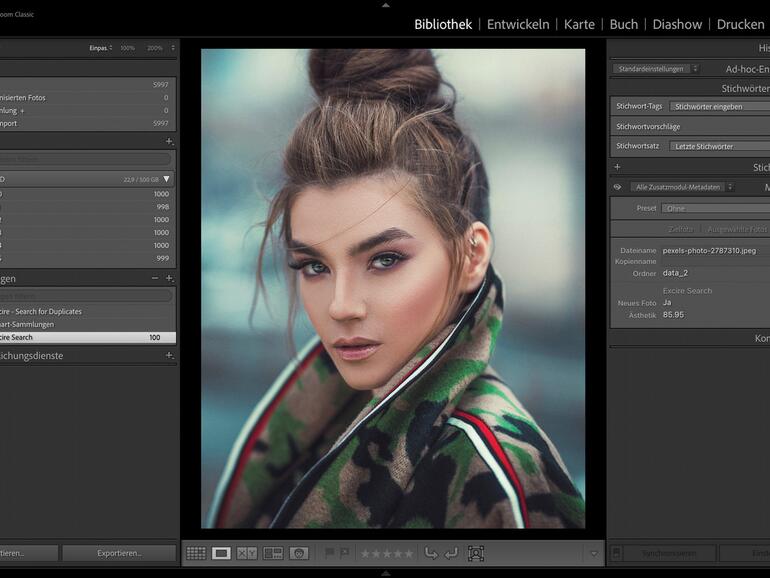Toggle the eye icon in metadata panel

coord(617,187)
